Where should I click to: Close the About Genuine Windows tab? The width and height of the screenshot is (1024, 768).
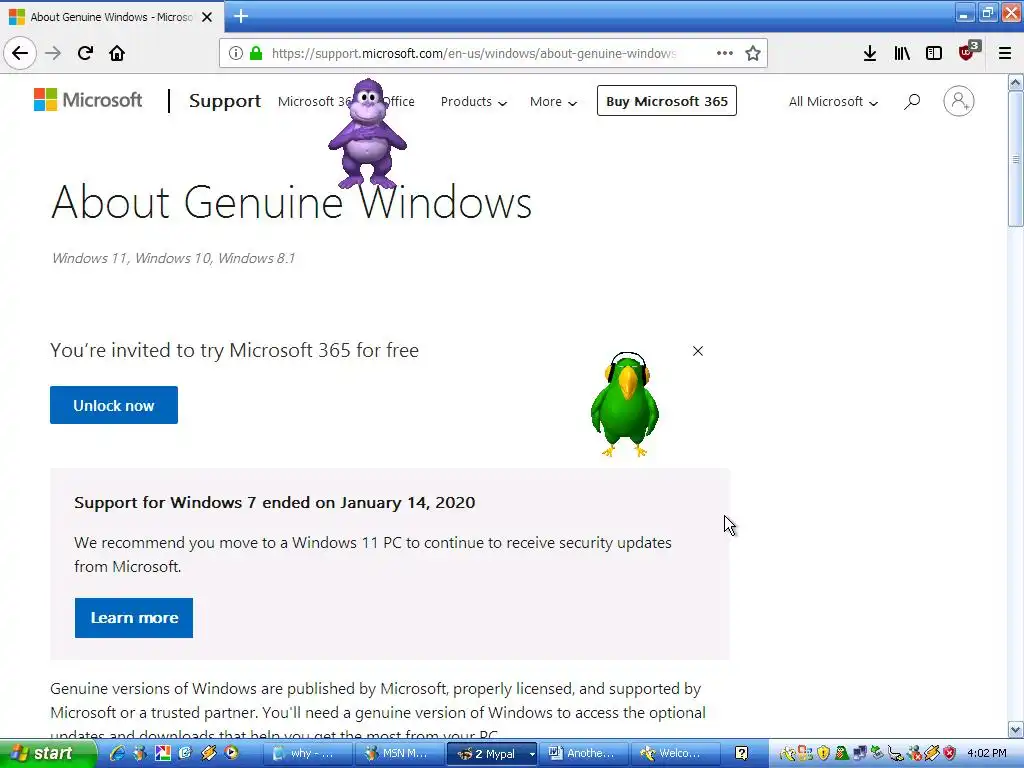tap(207, 17)
